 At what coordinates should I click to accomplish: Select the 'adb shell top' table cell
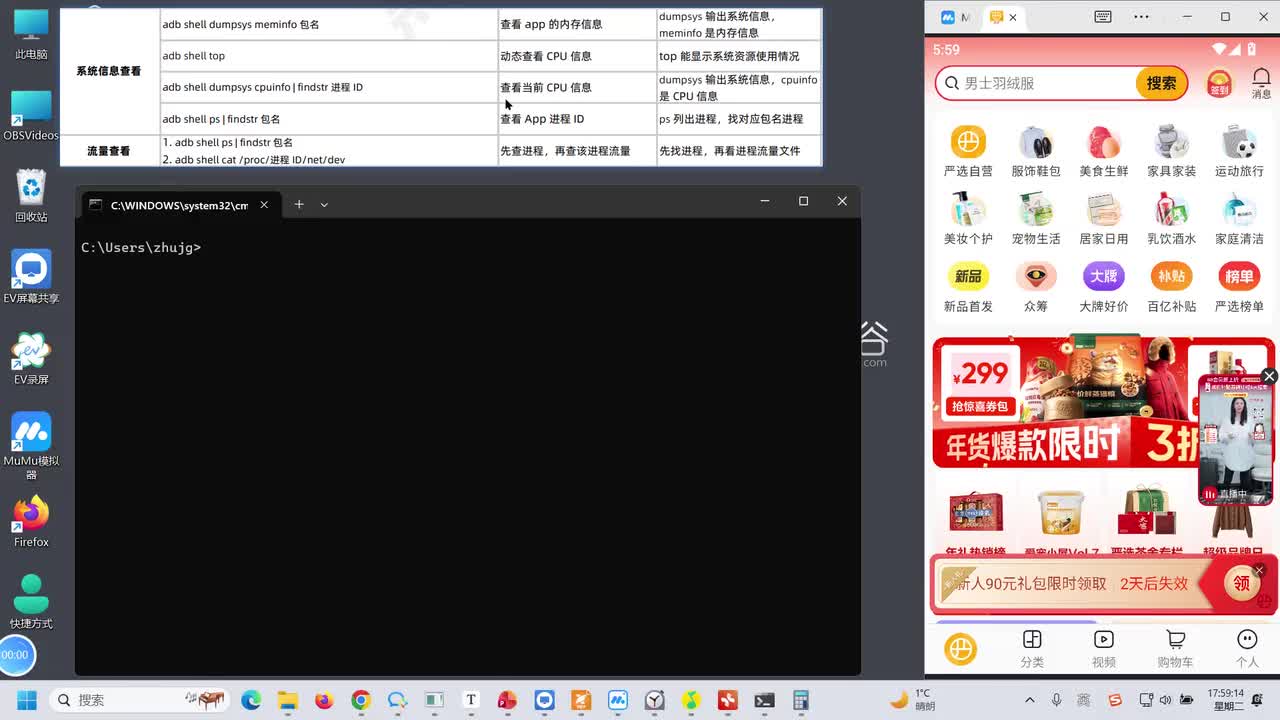point(329,56)
